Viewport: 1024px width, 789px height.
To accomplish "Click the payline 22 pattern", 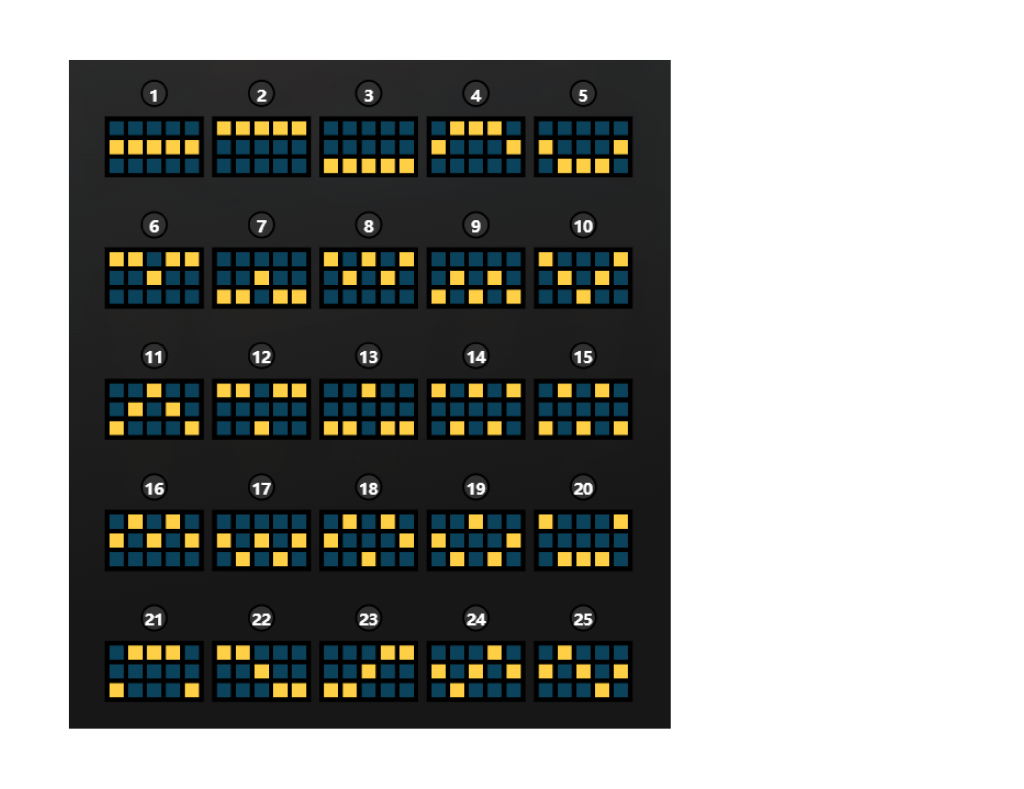I will pos(260,670).
